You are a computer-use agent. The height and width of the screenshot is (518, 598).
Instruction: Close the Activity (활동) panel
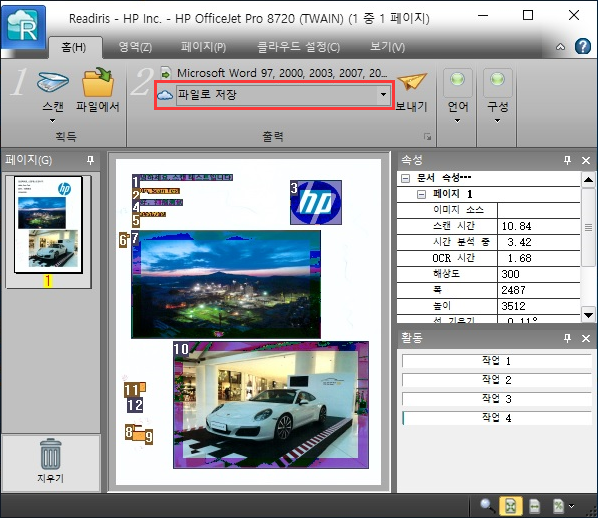point(586,338)
